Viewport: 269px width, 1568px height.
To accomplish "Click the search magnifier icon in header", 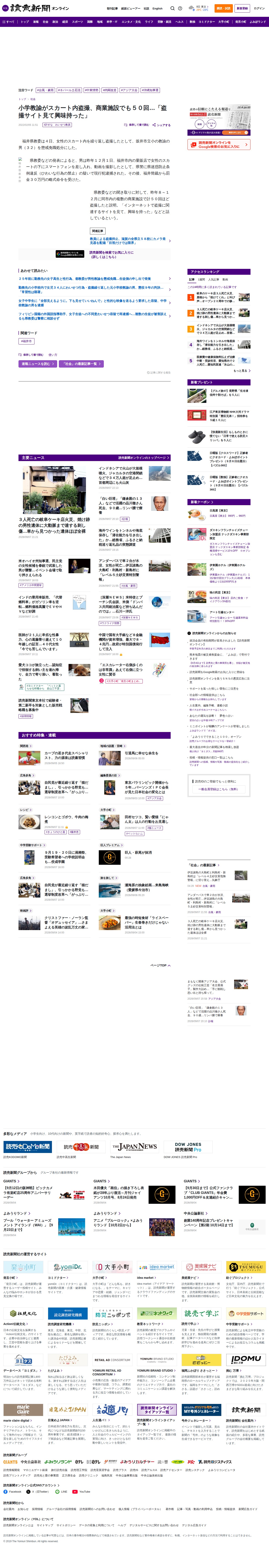I will pos(172,9).
